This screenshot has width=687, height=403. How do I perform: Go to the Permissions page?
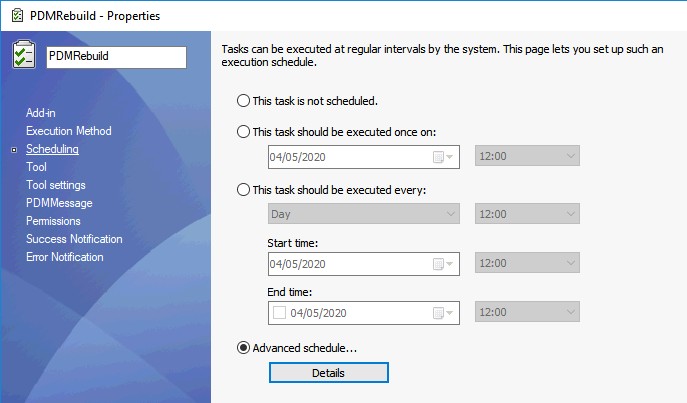tap(53, 221)
